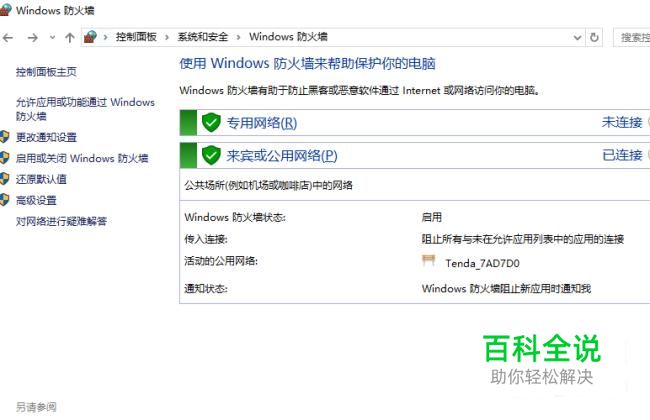Open 允许应用或功能通过 Windows 防火墙 link
Screen dimensions: 650x420
tap(85, 109)
